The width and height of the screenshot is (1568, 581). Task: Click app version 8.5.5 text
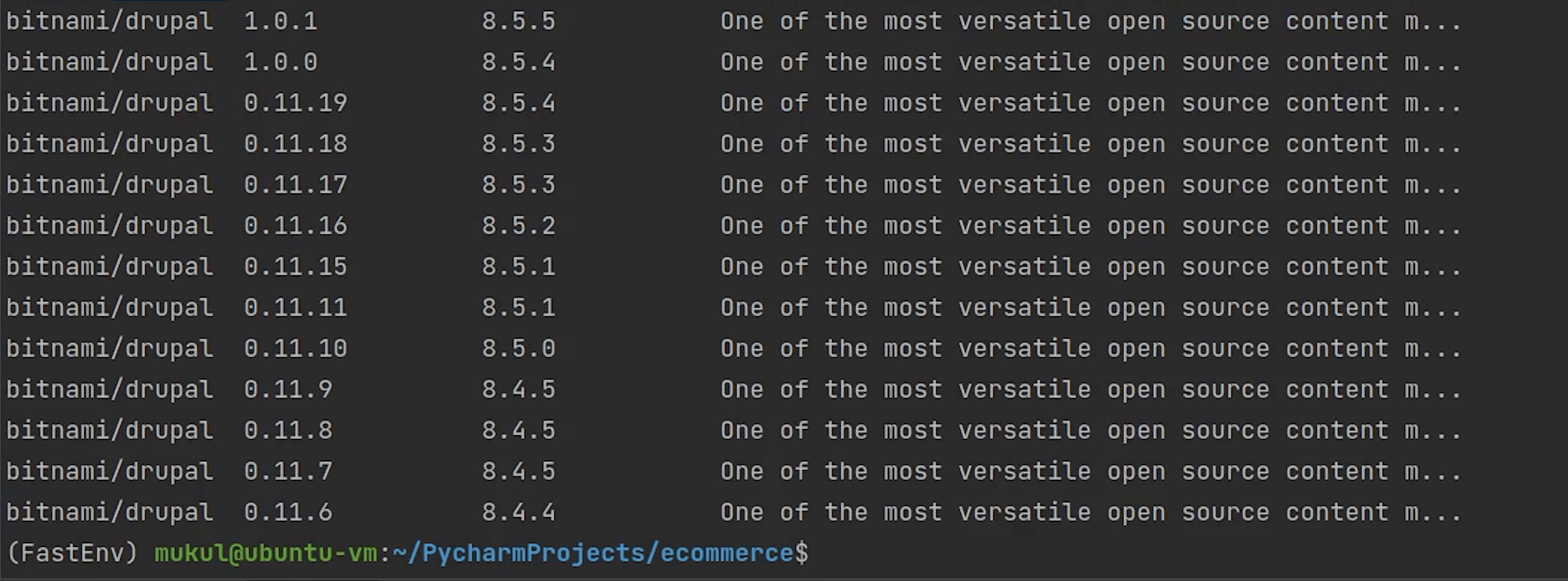518,22
